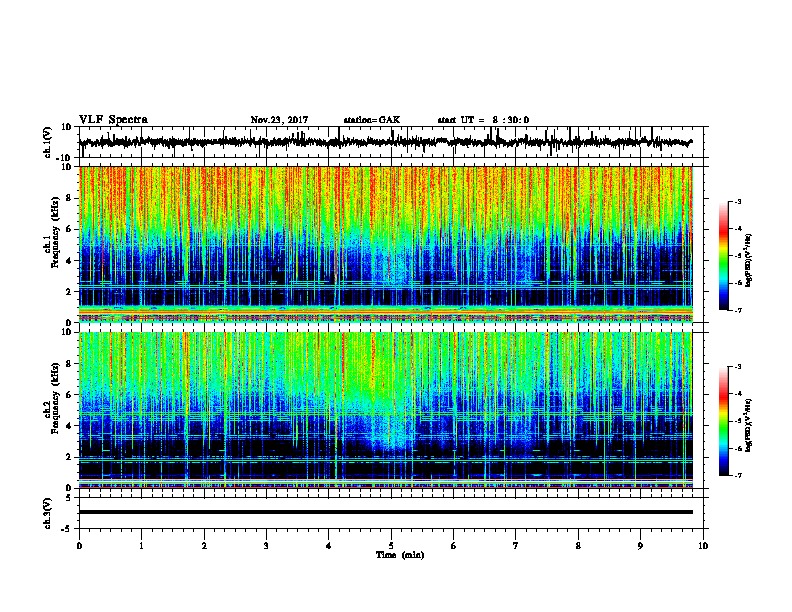Click the ch.1 'Frequency (kHz)' axis label
Viewport: 792px width, 612px height.
(55, 233)
